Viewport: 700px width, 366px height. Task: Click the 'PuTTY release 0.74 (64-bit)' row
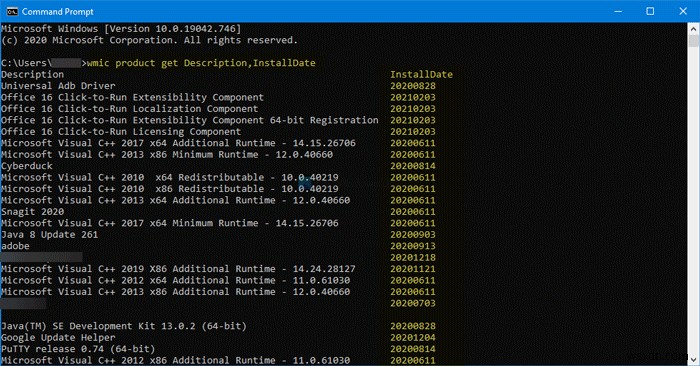coord(78,349)
